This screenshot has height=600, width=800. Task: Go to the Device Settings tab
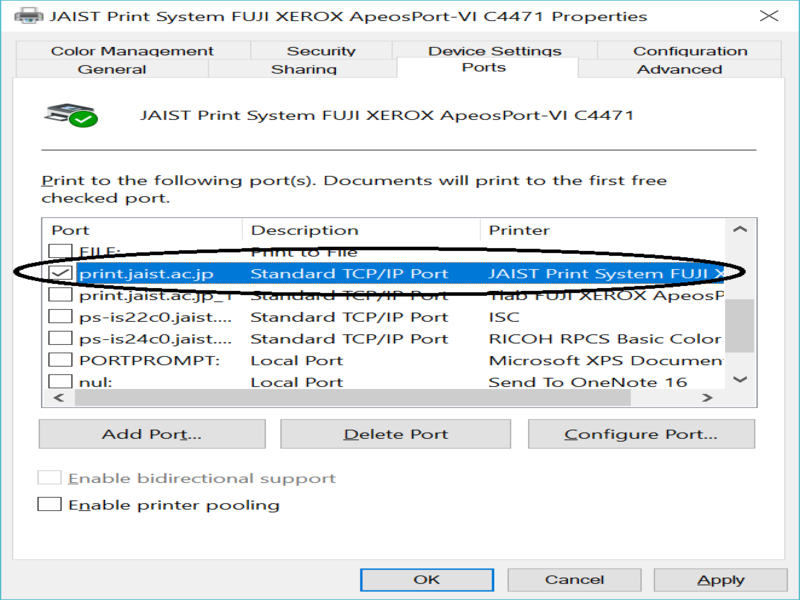(494, 51)
